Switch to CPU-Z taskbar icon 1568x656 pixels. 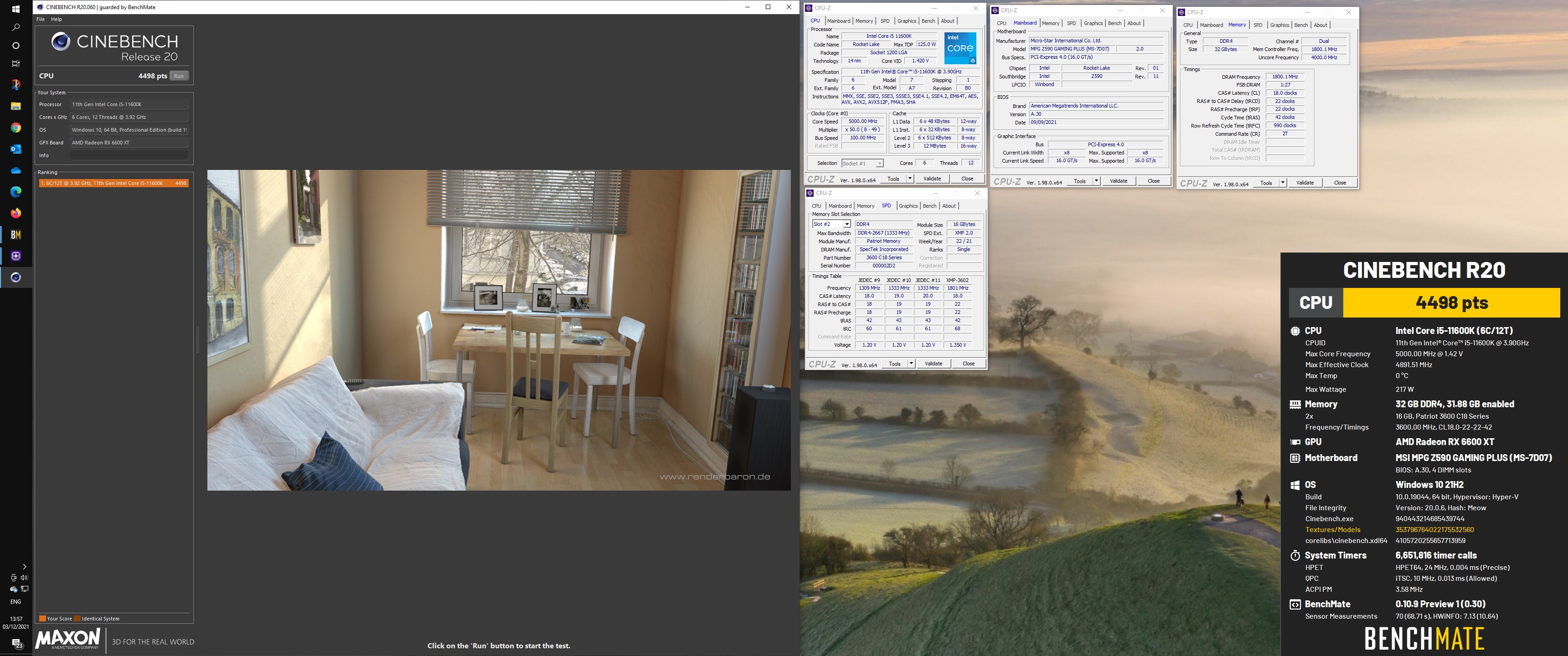click(16, 256)
